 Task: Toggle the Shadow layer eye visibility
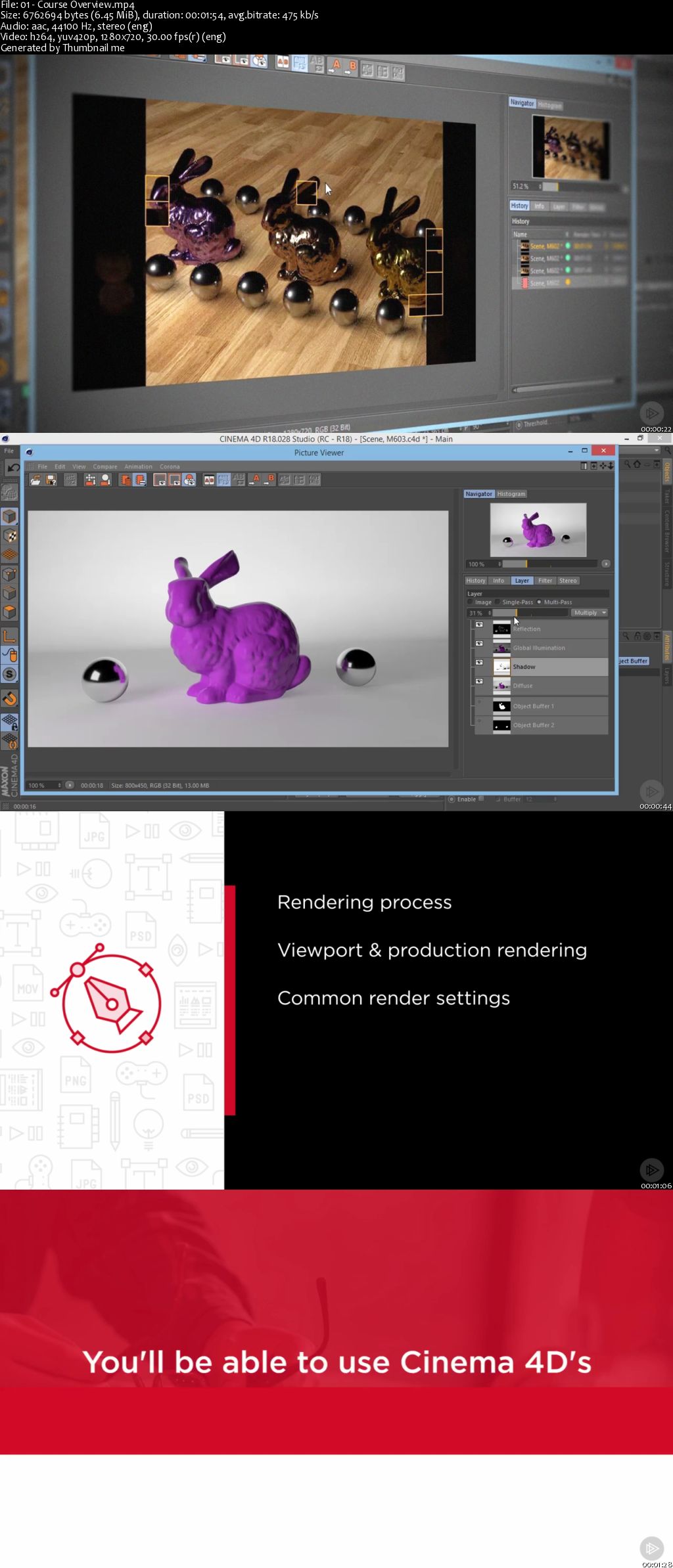479,662
